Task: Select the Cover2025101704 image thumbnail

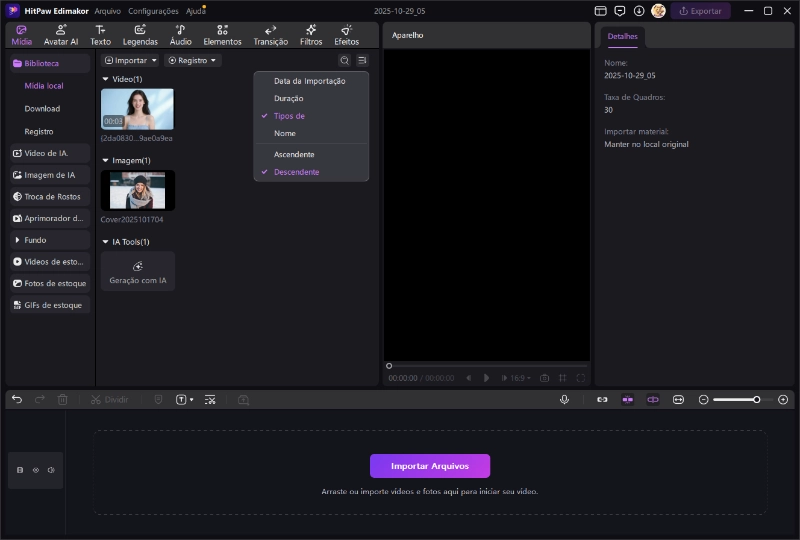Action: point(138,190)
